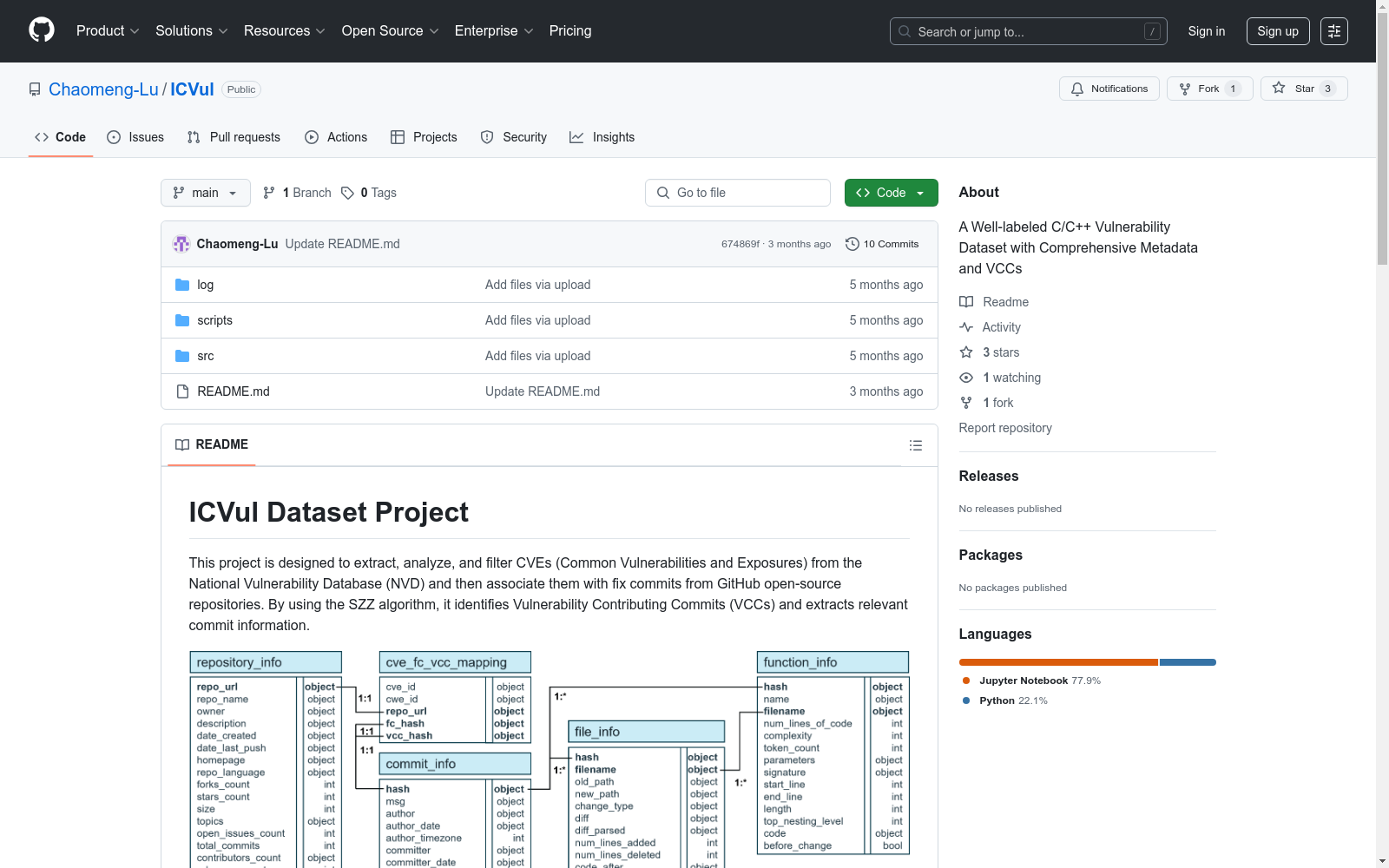Click the Python language bar segment
Viewport: 1389px width, 868px height.
click(x=1188, y=662)
